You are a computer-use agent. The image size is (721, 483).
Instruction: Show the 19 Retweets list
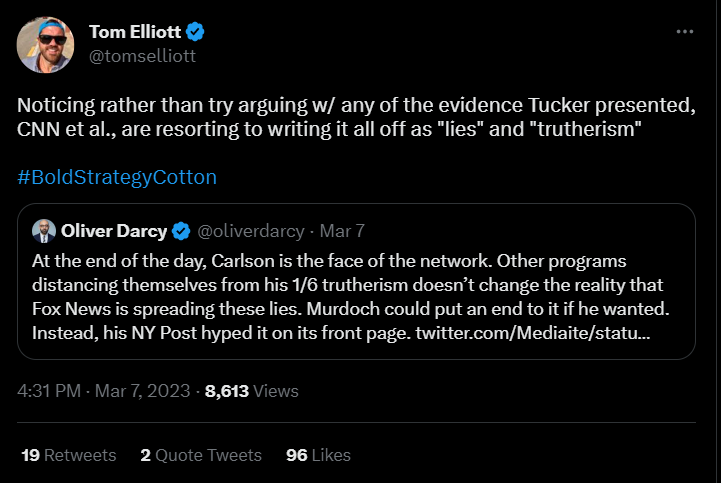pos(68,455)
